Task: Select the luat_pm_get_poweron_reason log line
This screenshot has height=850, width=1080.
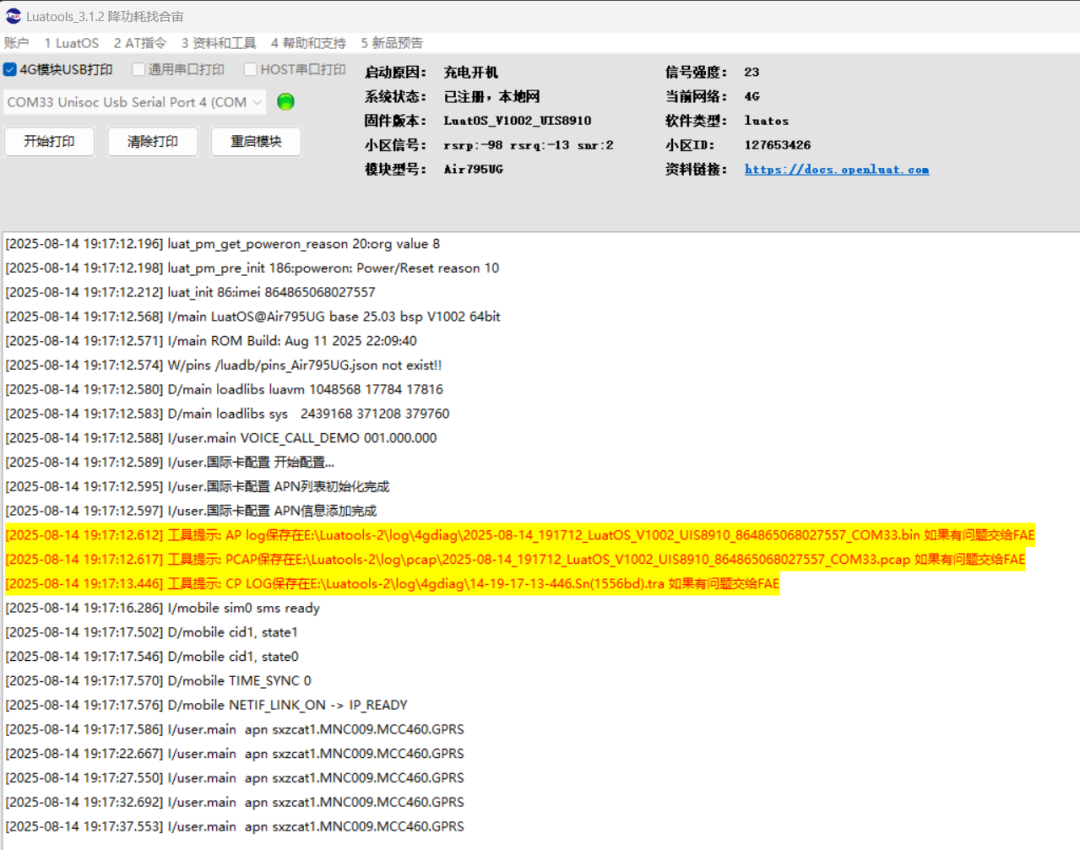Action: (222, 244)
